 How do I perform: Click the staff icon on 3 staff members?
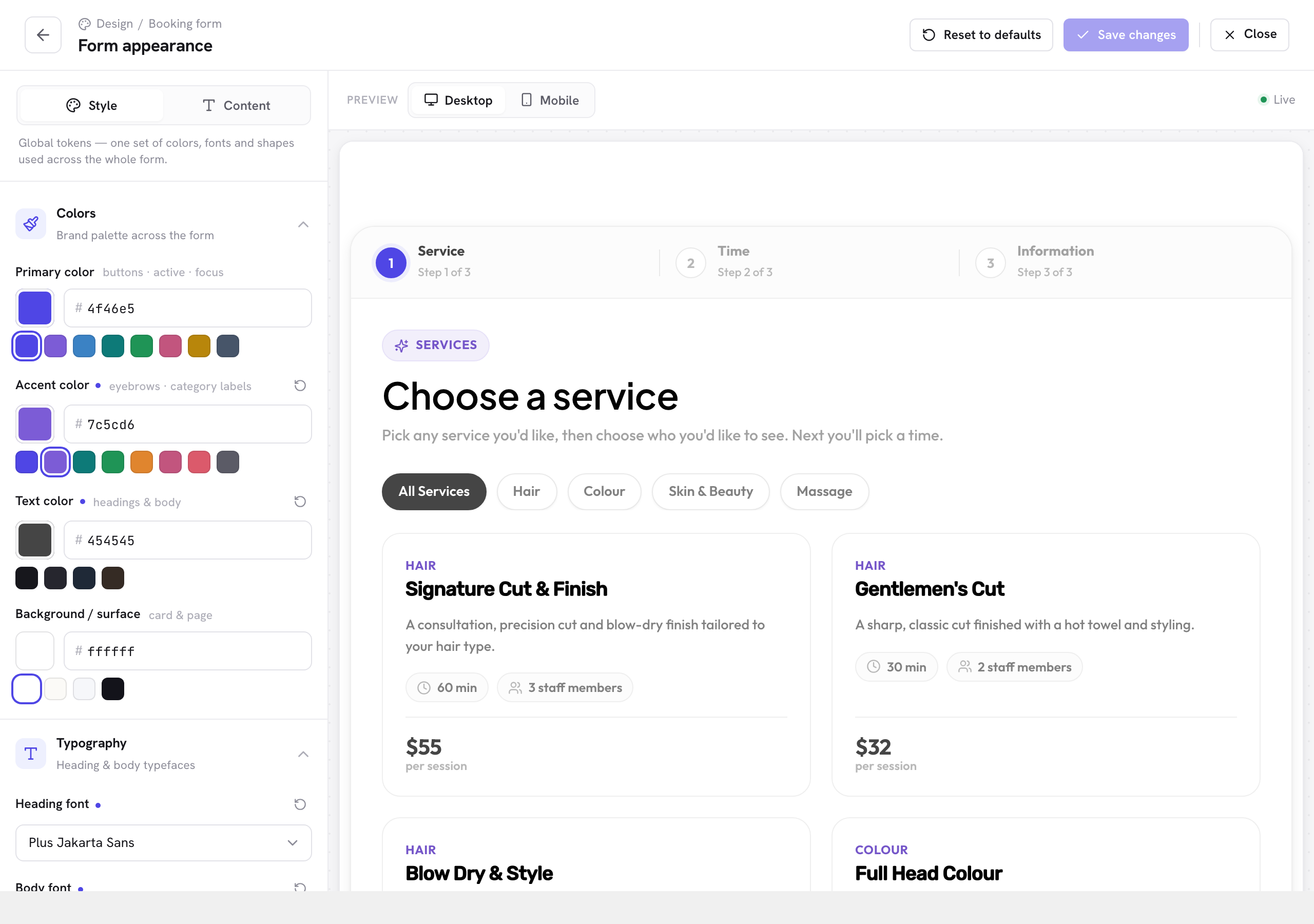coord(515,687)
